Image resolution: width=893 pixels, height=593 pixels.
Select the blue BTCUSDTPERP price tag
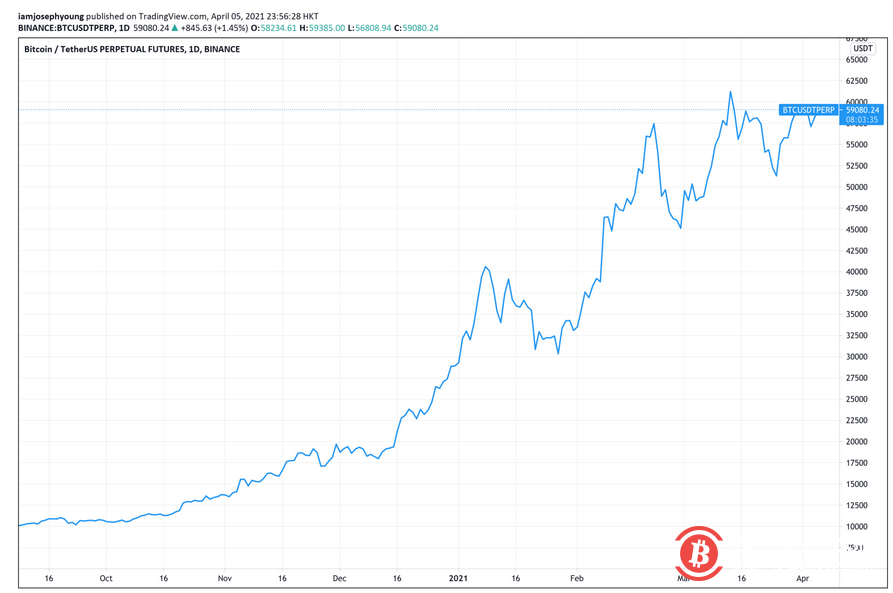(x=809, y=110)
